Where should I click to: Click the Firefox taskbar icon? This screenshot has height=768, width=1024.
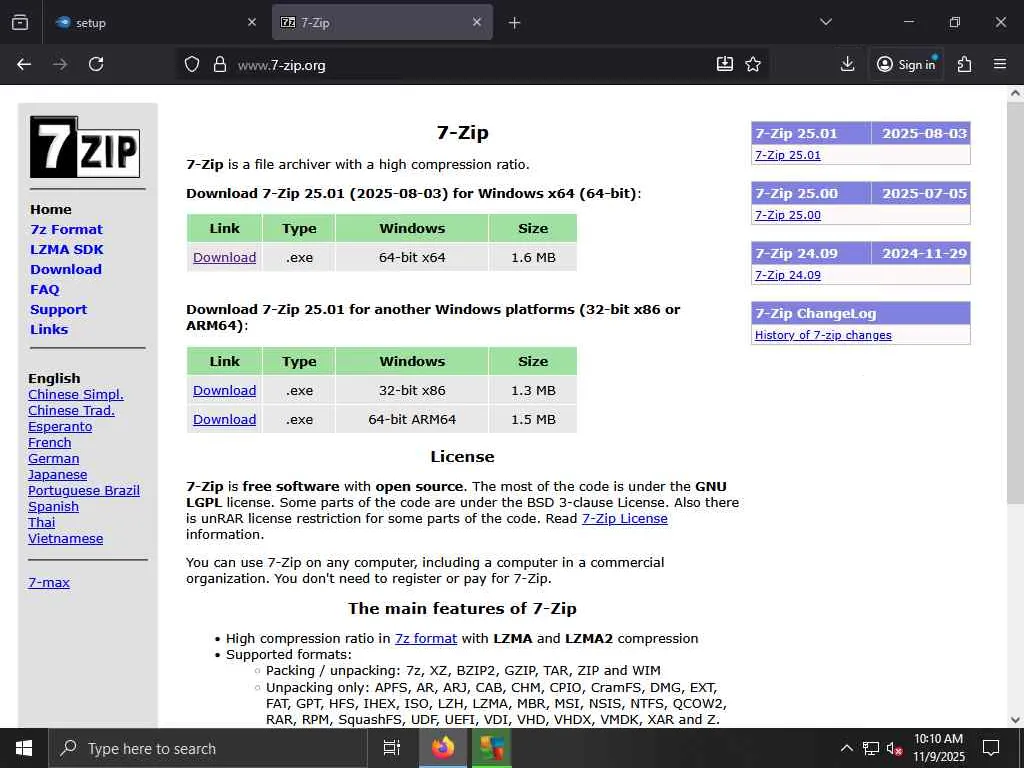(x=442, y=748)
